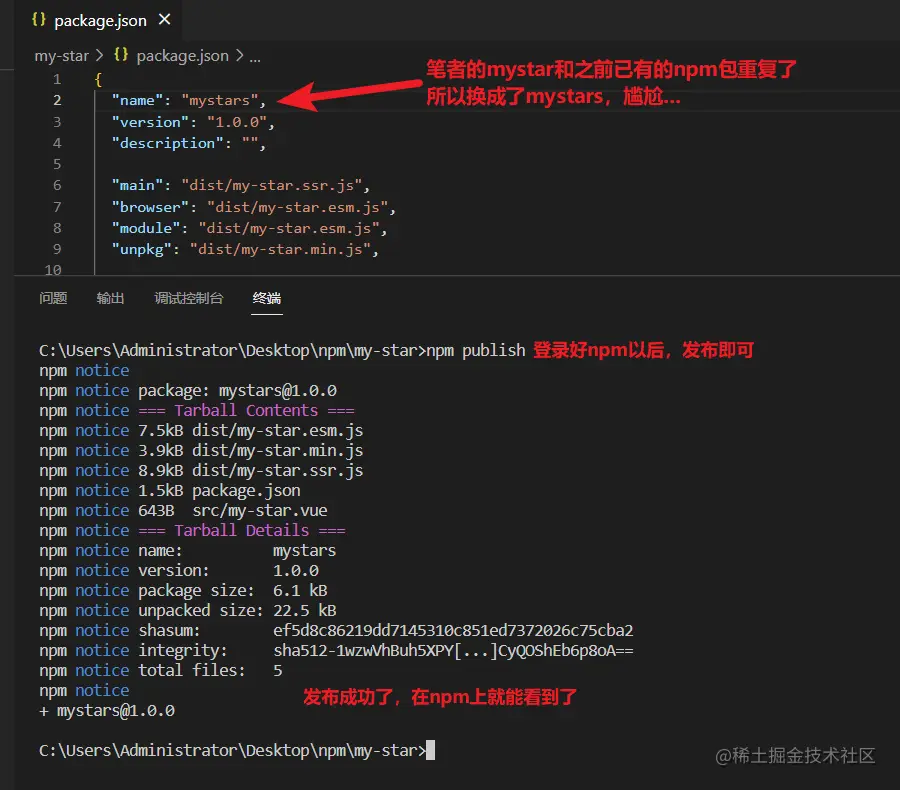Click the Tarball Details header line
This screenshot has width=900, height=790.
(x=192, y=530)
